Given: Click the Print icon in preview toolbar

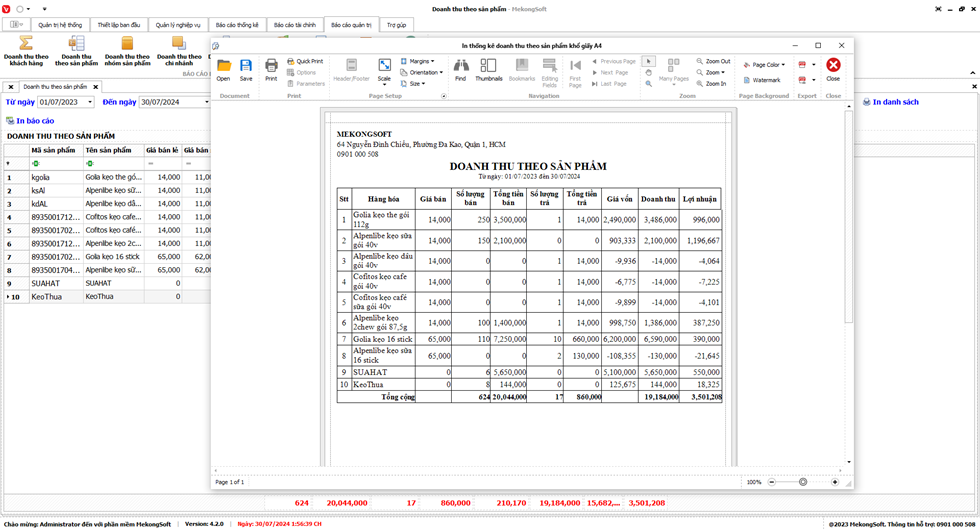Looking at the screenshot, I should pos(271,68).
